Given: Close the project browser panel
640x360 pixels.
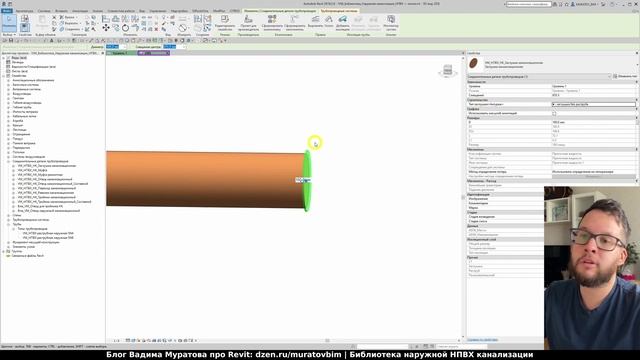Looking at the screenshot, I should coord(103,53).
